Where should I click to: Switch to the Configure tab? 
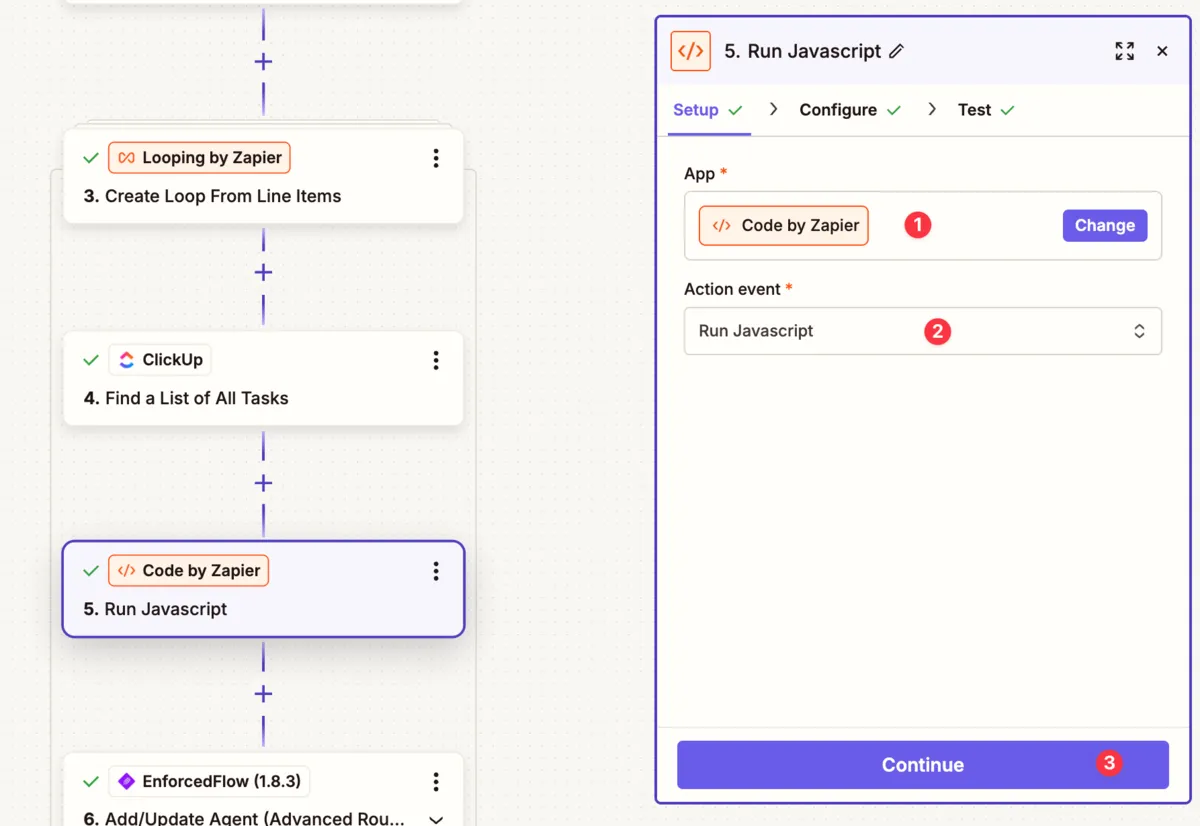838,110
